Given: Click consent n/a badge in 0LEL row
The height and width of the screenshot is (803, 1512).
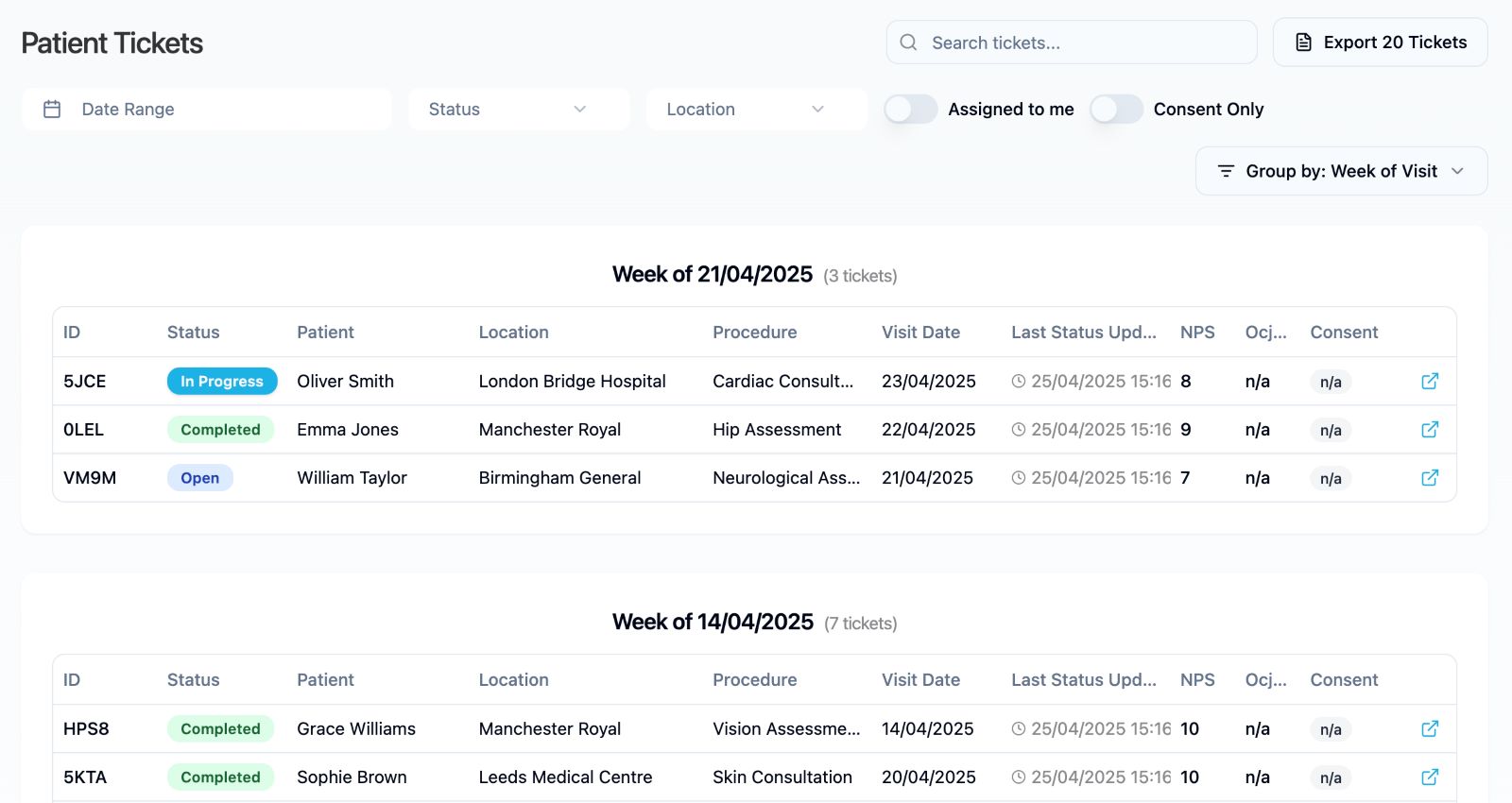Looking at the screenshot, I should (1331, 430).
